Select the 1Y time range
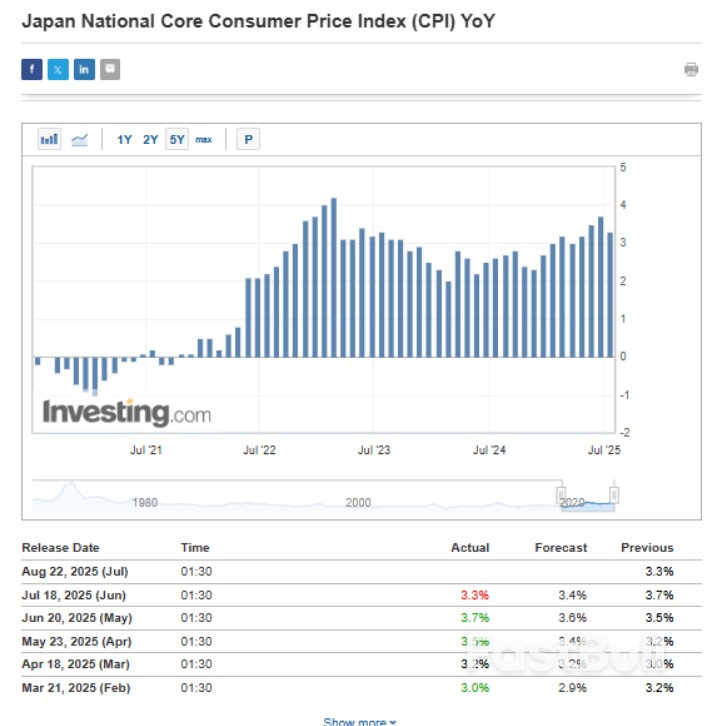 (x=124, y=139)
